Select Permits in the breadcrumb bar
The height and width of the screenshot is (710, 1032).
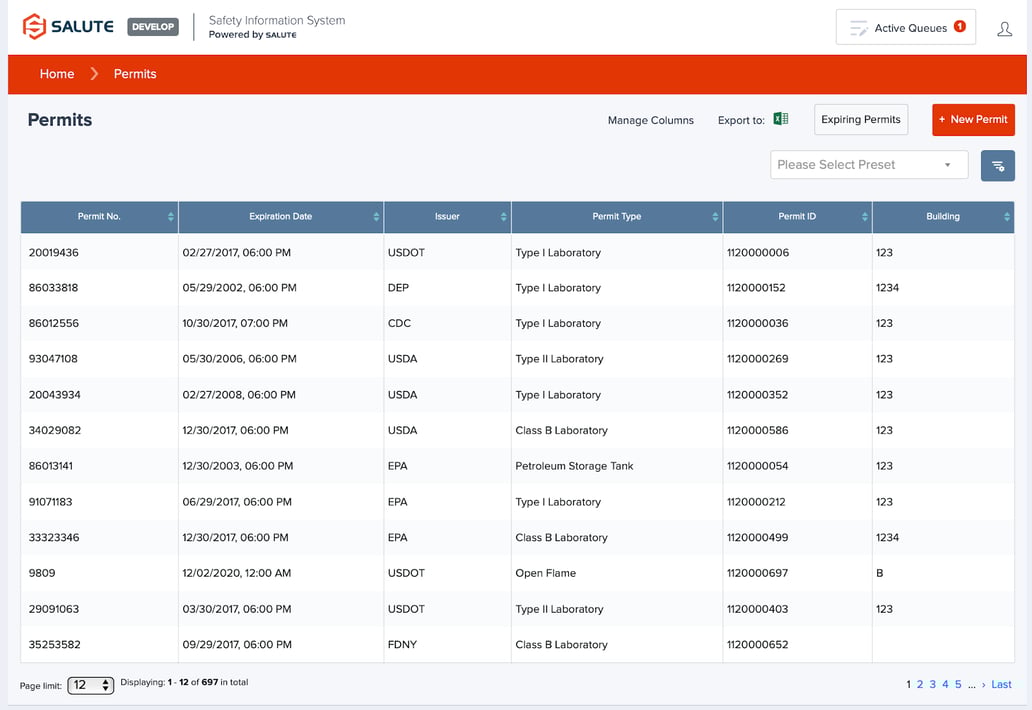tap(135, 74)
